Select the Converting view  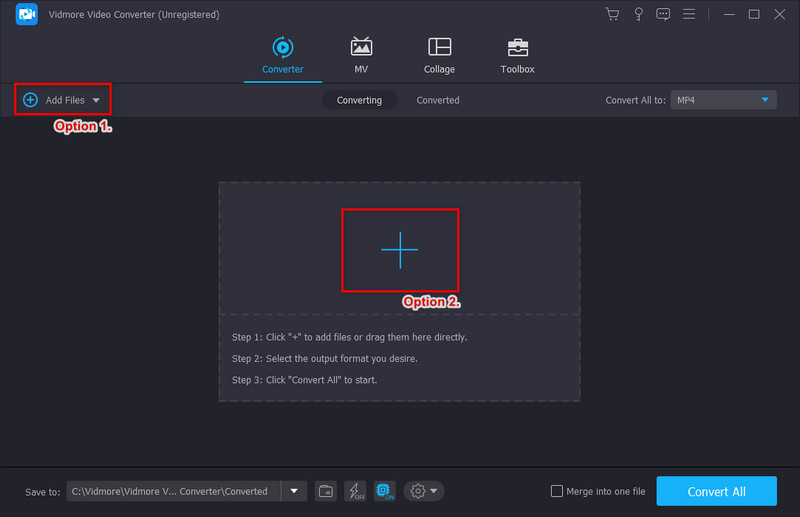click(x=359, y=100)
